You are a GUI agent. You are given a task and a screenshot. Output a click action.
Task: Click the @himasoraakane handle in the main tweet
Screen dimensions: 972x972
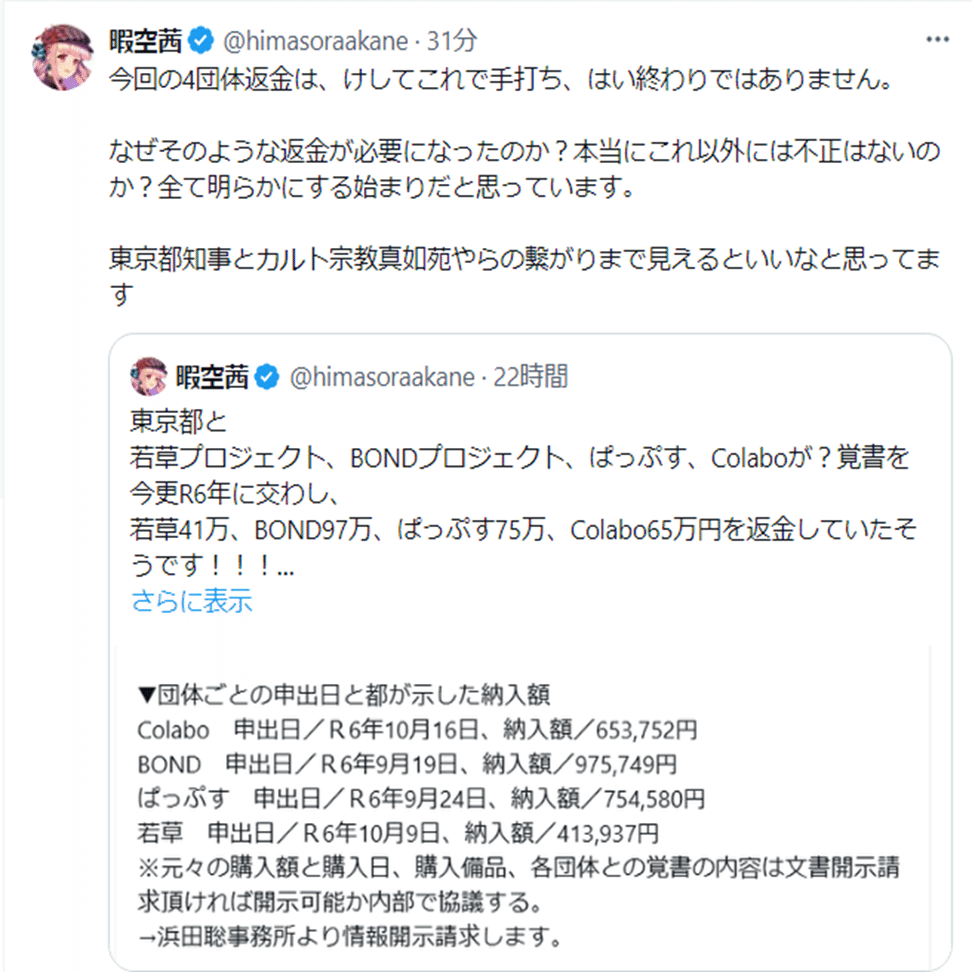[313, 41]
